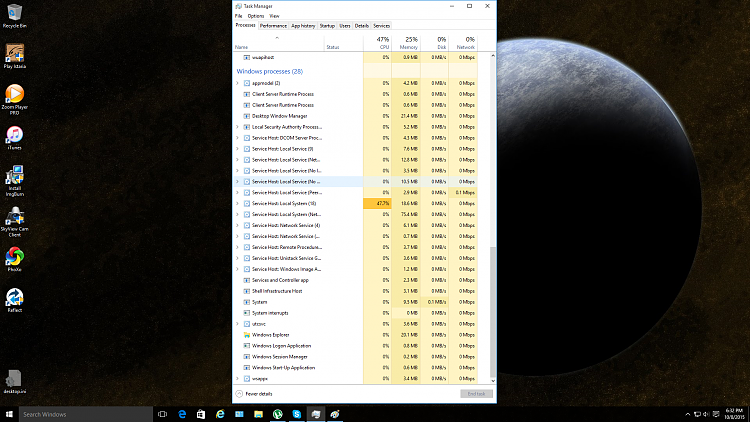
Task: Open the Install ImgBurn desktop icon
Action: 14,181
